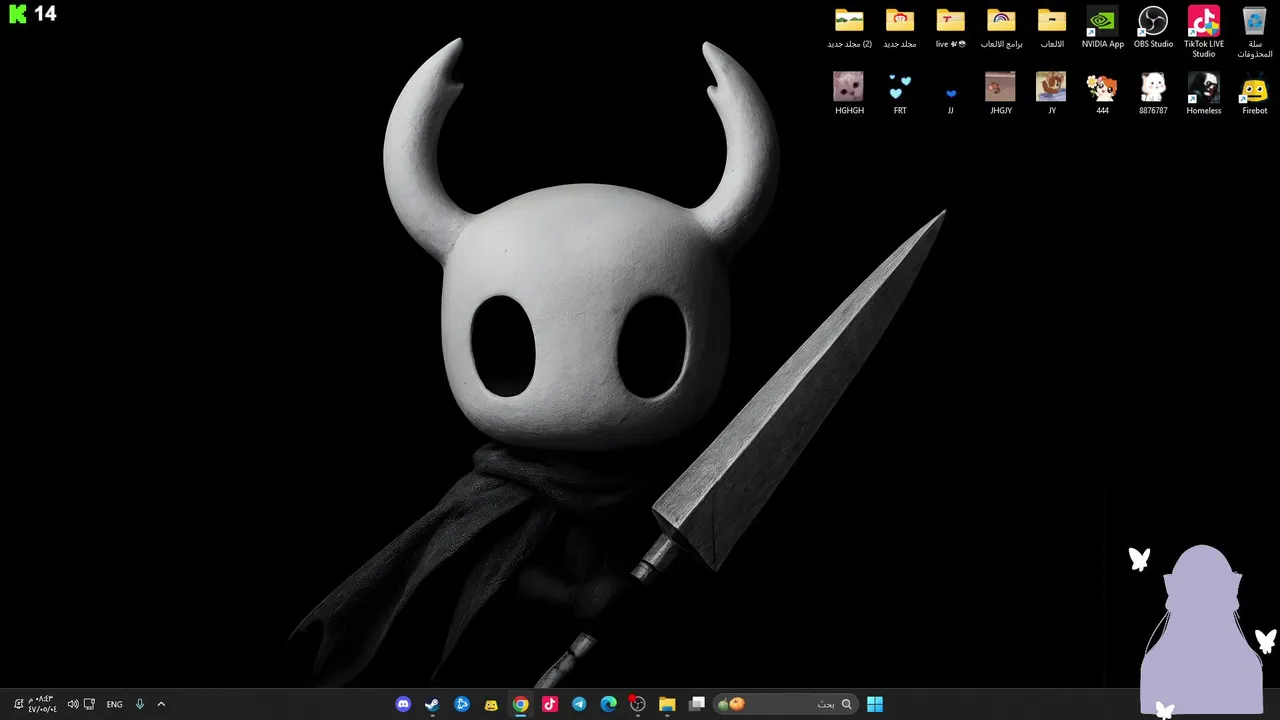Click the blue round app taskbar icon
This screenshot has height=720, width=1280.
[462, 704]
